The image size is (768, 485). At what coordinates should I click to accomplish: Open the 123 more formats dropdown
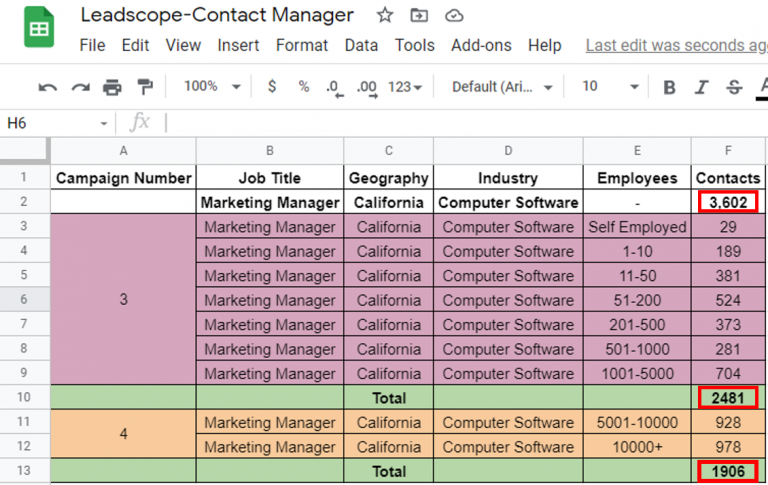tap(405, 87)
